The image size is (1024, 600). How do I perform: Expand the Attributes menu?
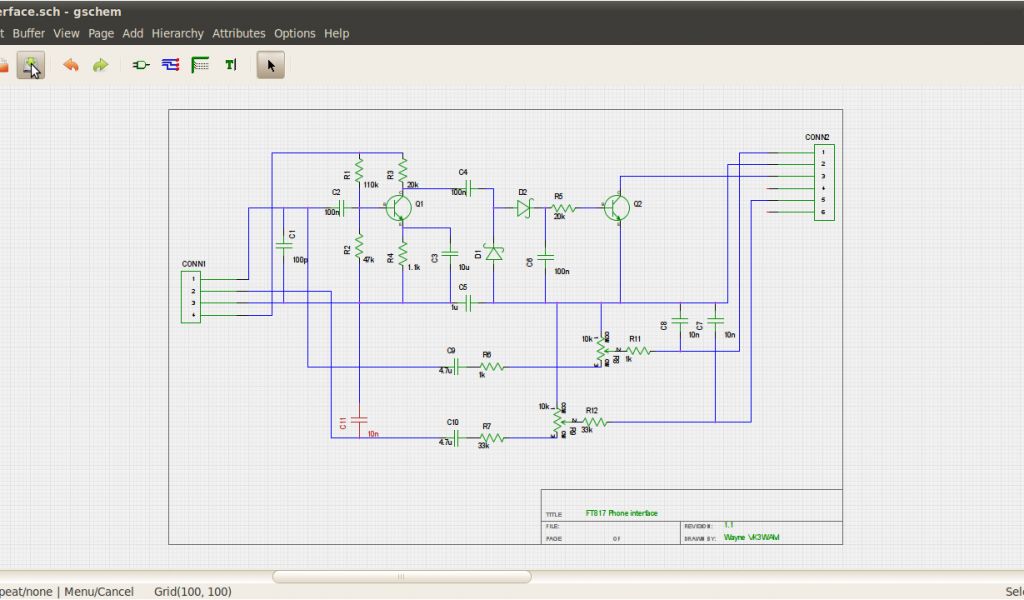(x=239, y=33)
